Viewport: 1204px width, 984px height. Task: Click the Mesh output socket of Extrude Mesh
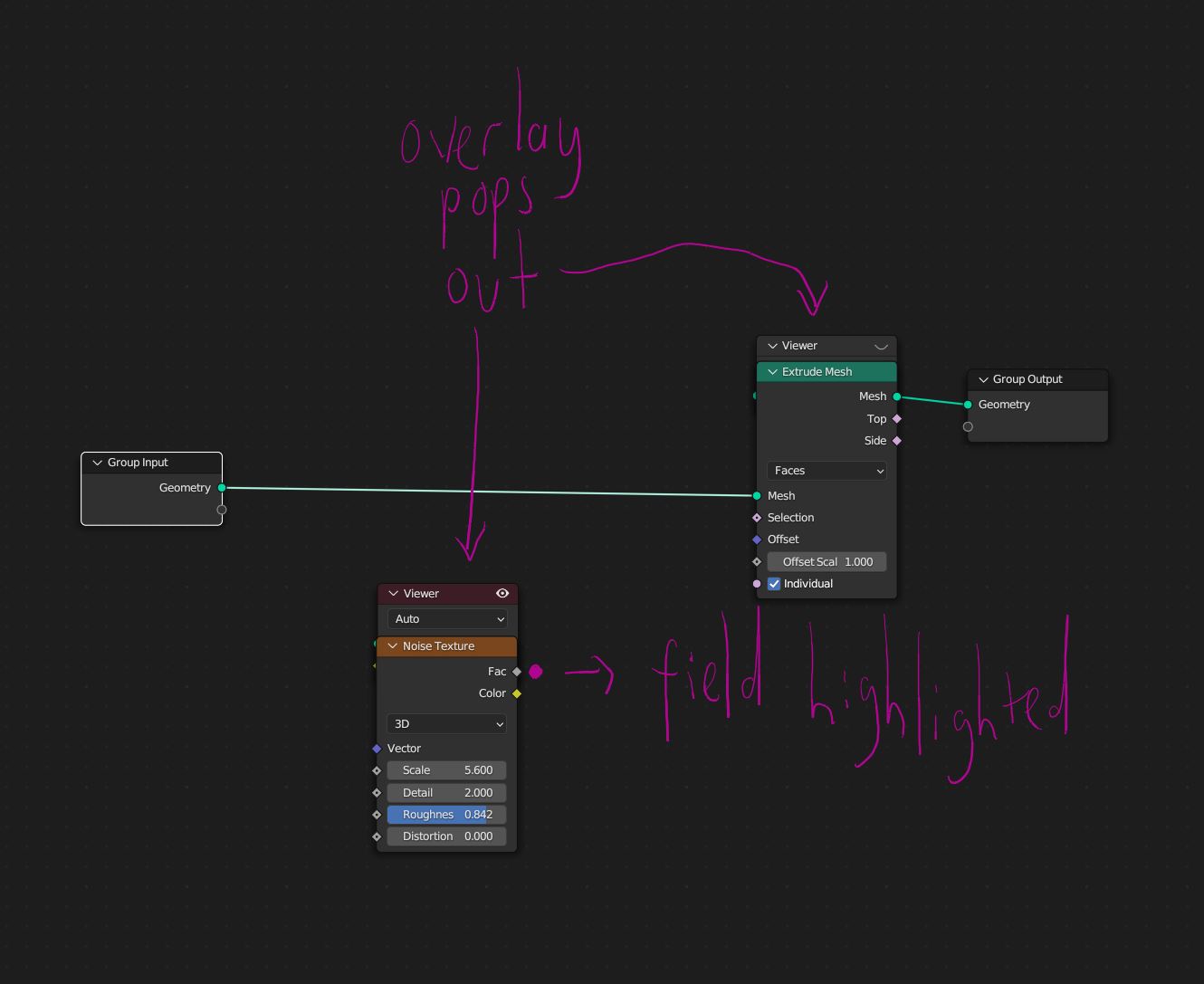897,396
